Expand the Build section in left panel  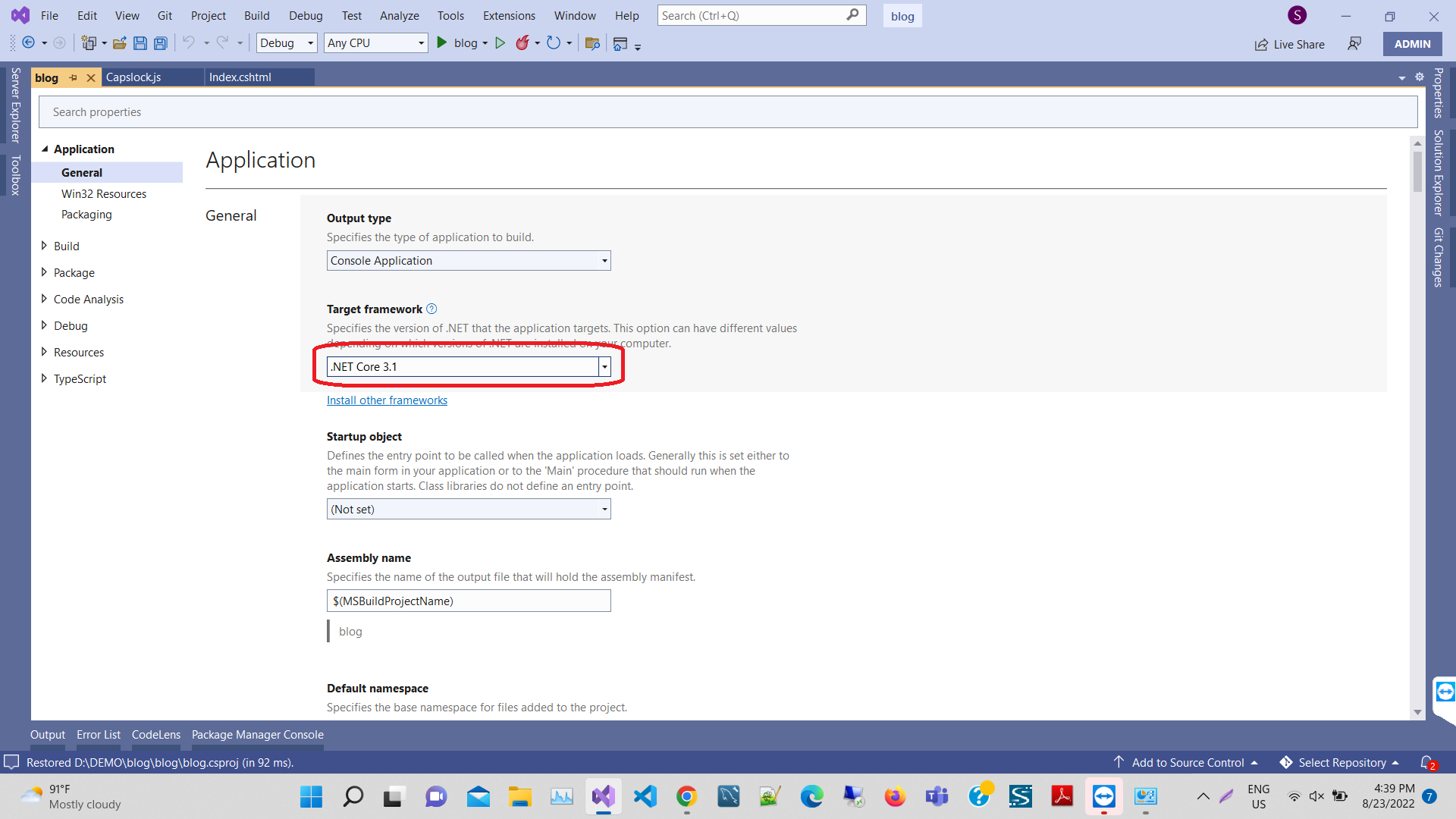tap(44, 245)
